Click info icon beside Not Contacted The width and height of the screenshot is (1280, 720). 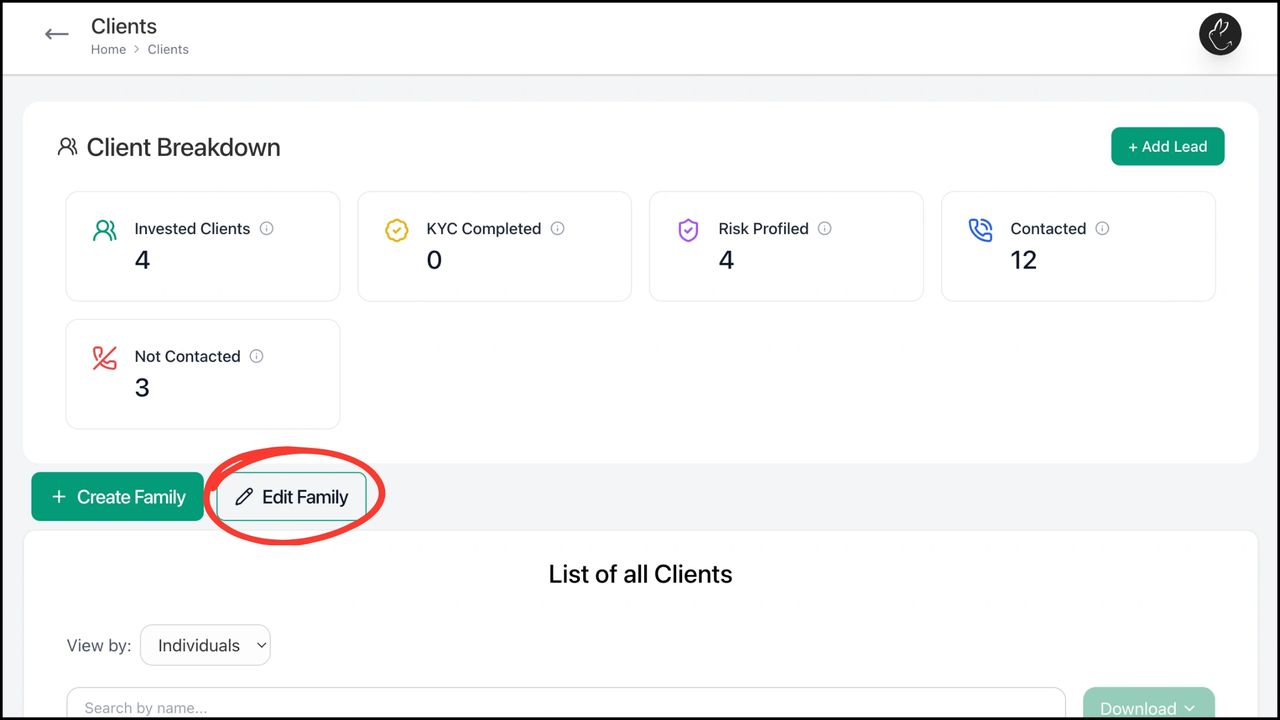[257, 356]
